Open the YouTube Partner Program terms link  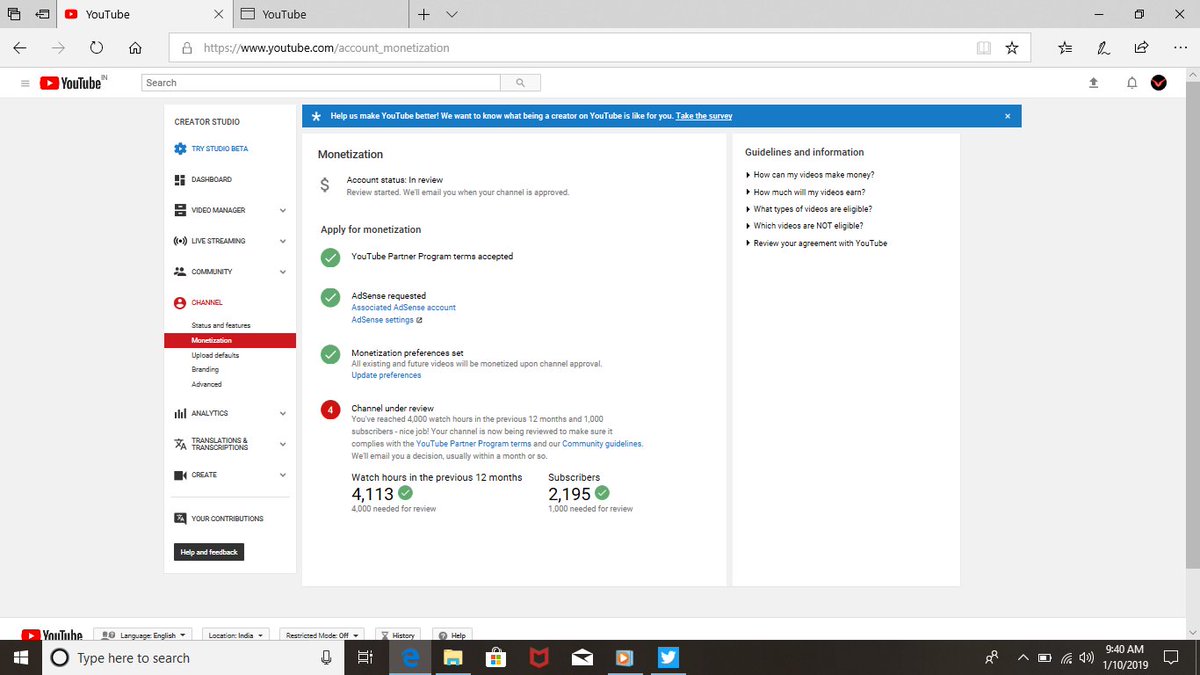(x=474, y=443)
